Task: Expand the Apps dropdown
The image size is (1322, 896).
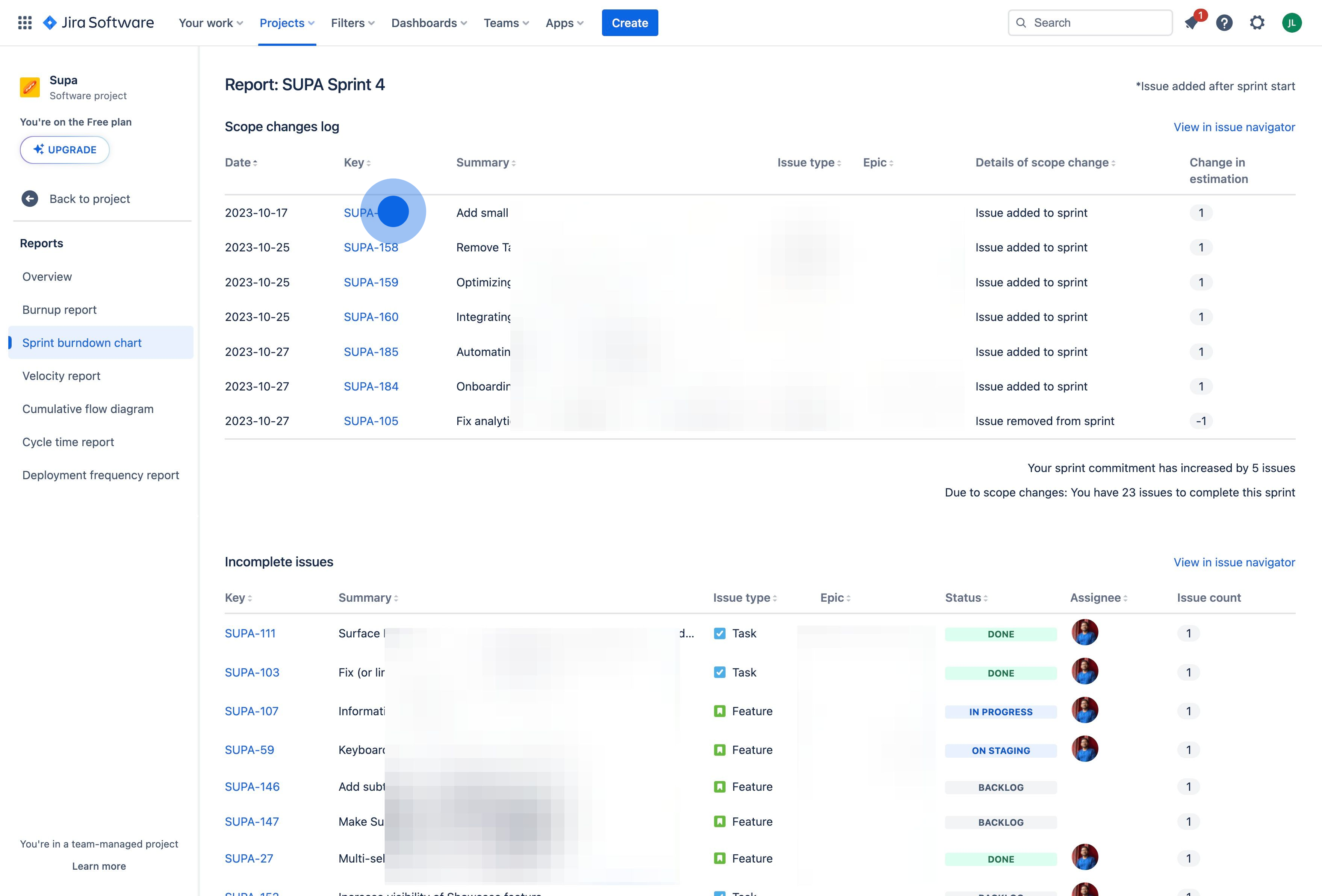Action: (x=564, y=23)
